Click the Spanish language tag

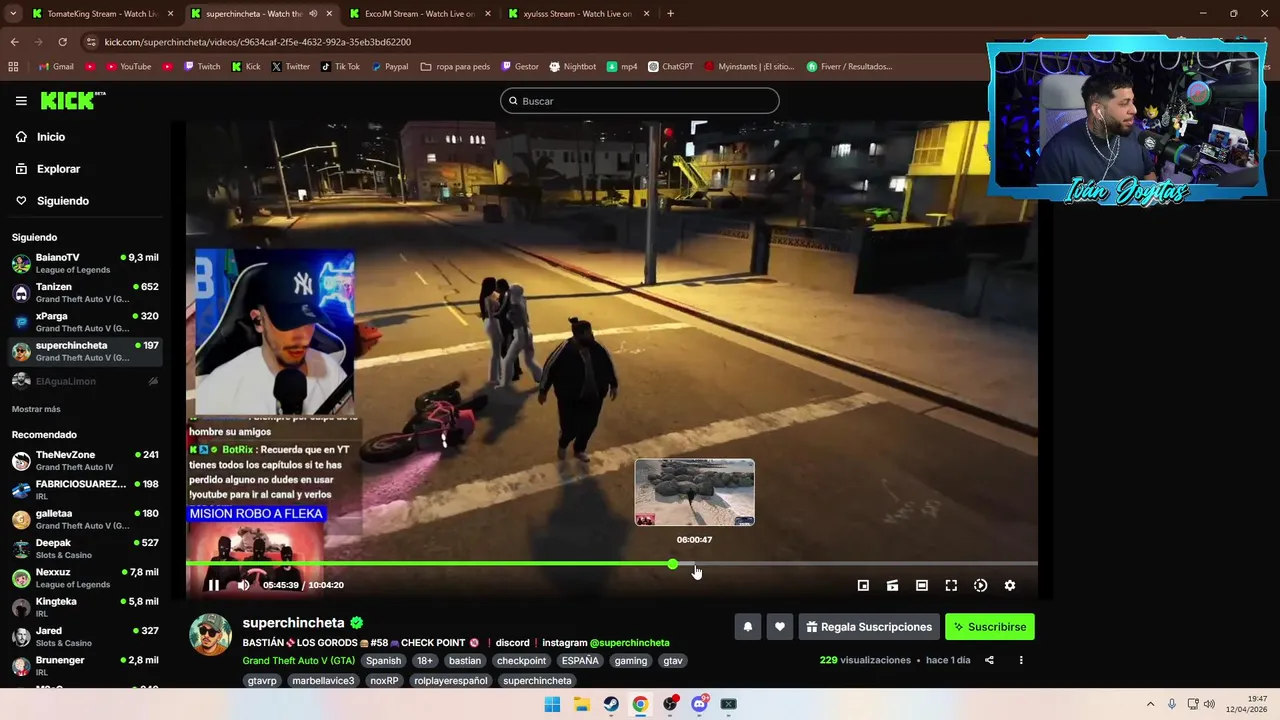pyautogui.click(x=383, y=661)
